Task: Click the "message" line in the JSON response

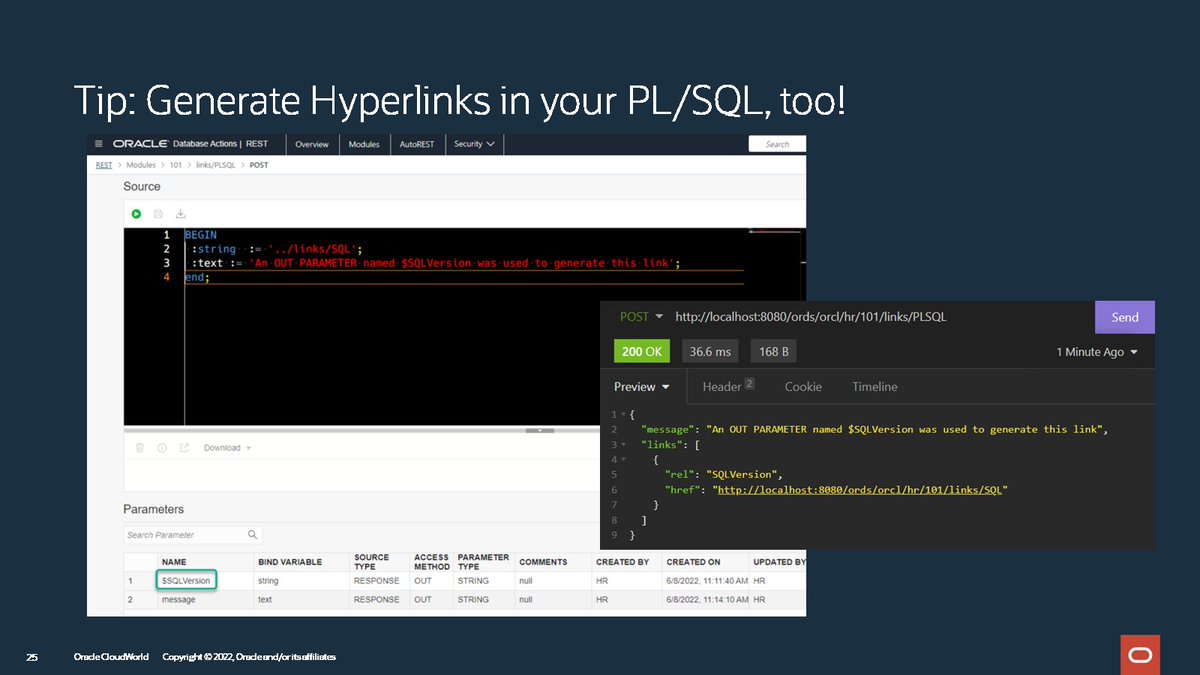Action: point(875,429)
